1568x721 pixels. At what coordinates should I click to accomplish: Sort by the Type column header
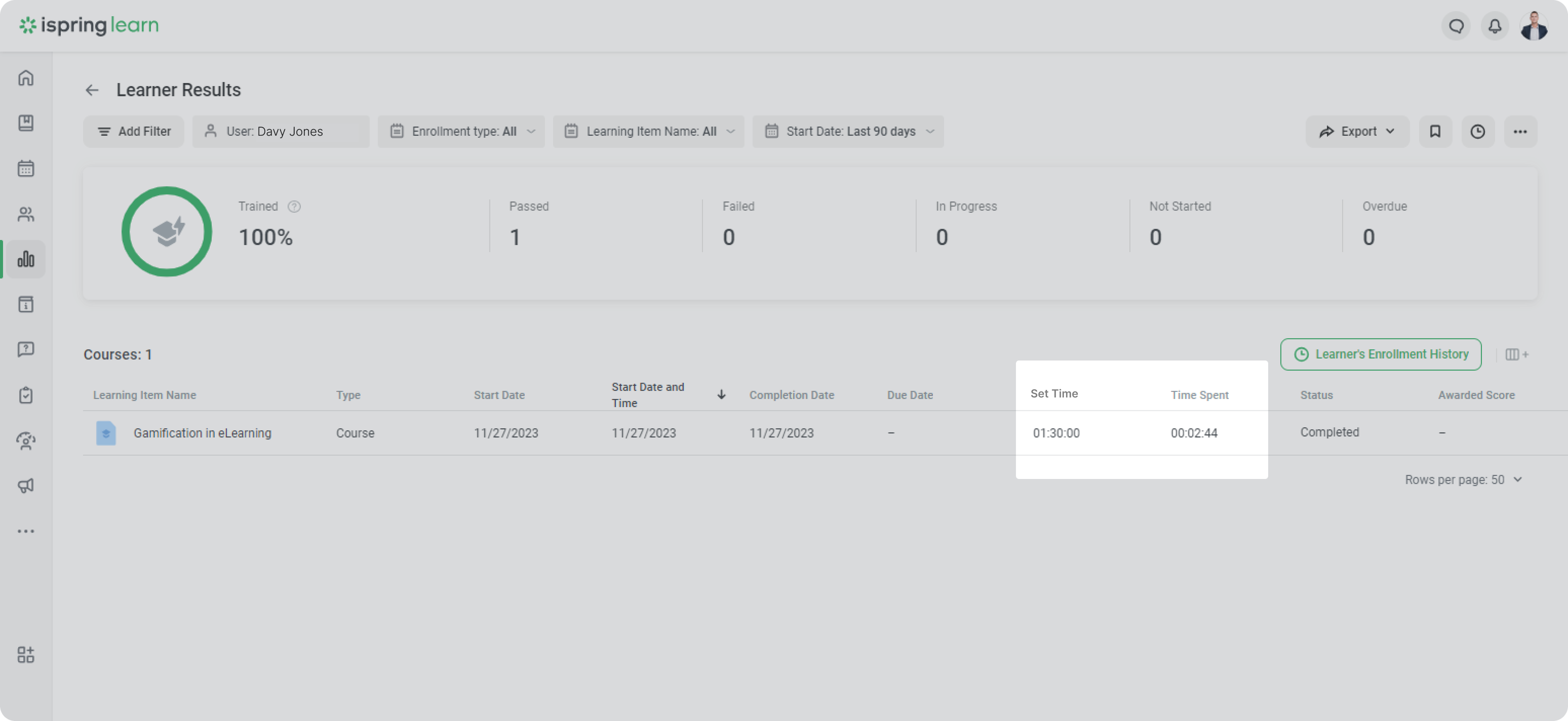click(348, 395)
